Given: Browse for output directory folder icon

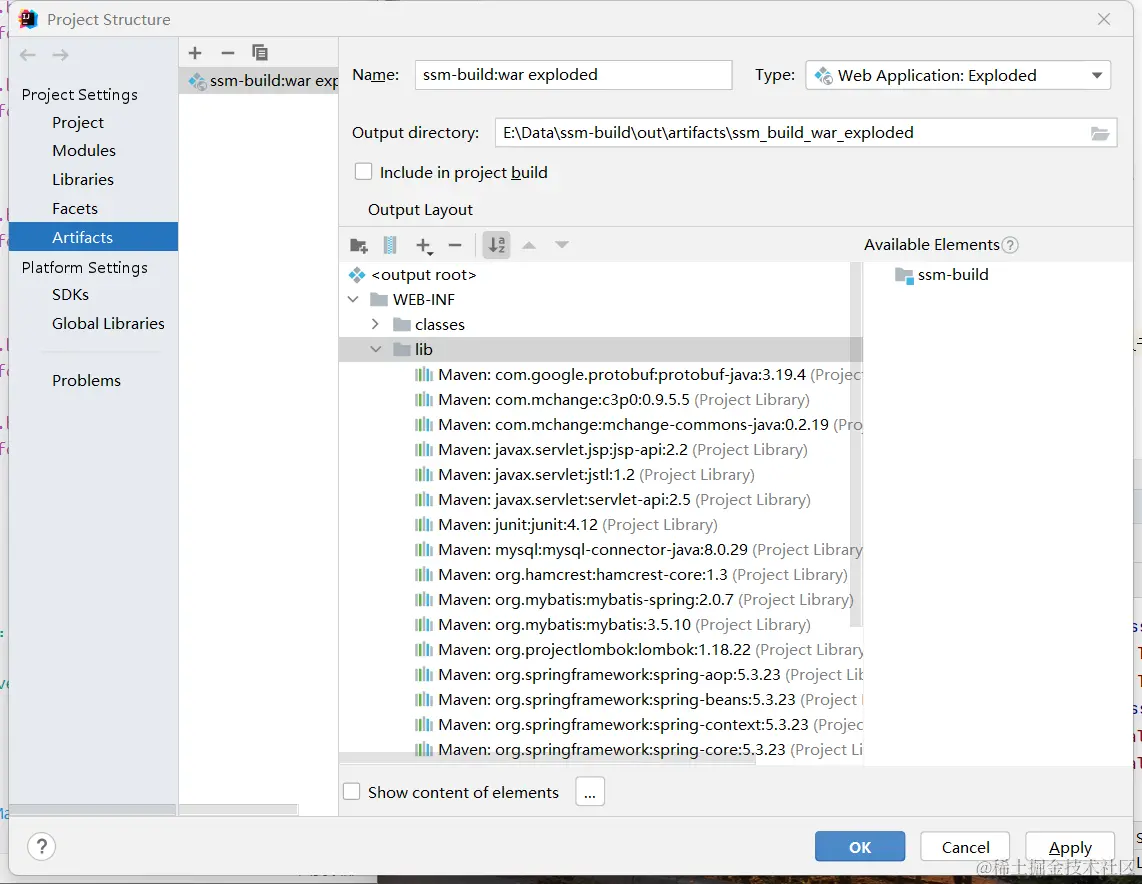Looking at the screenshot, I should pyautogui.click(x=1100, y=133).
